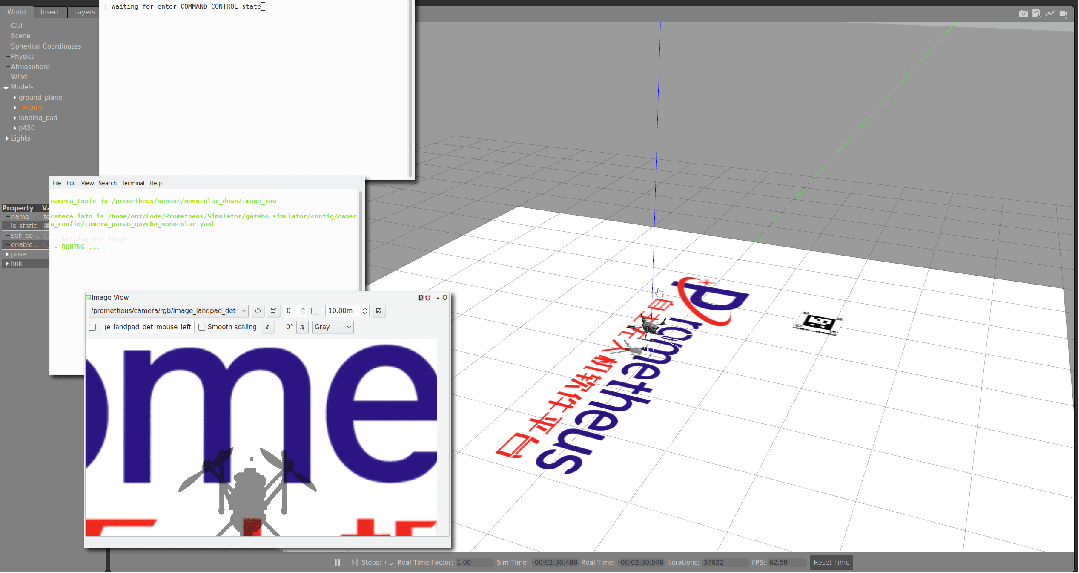
Task: Expand the landing_pad model tree item
Action: (14, 118)
